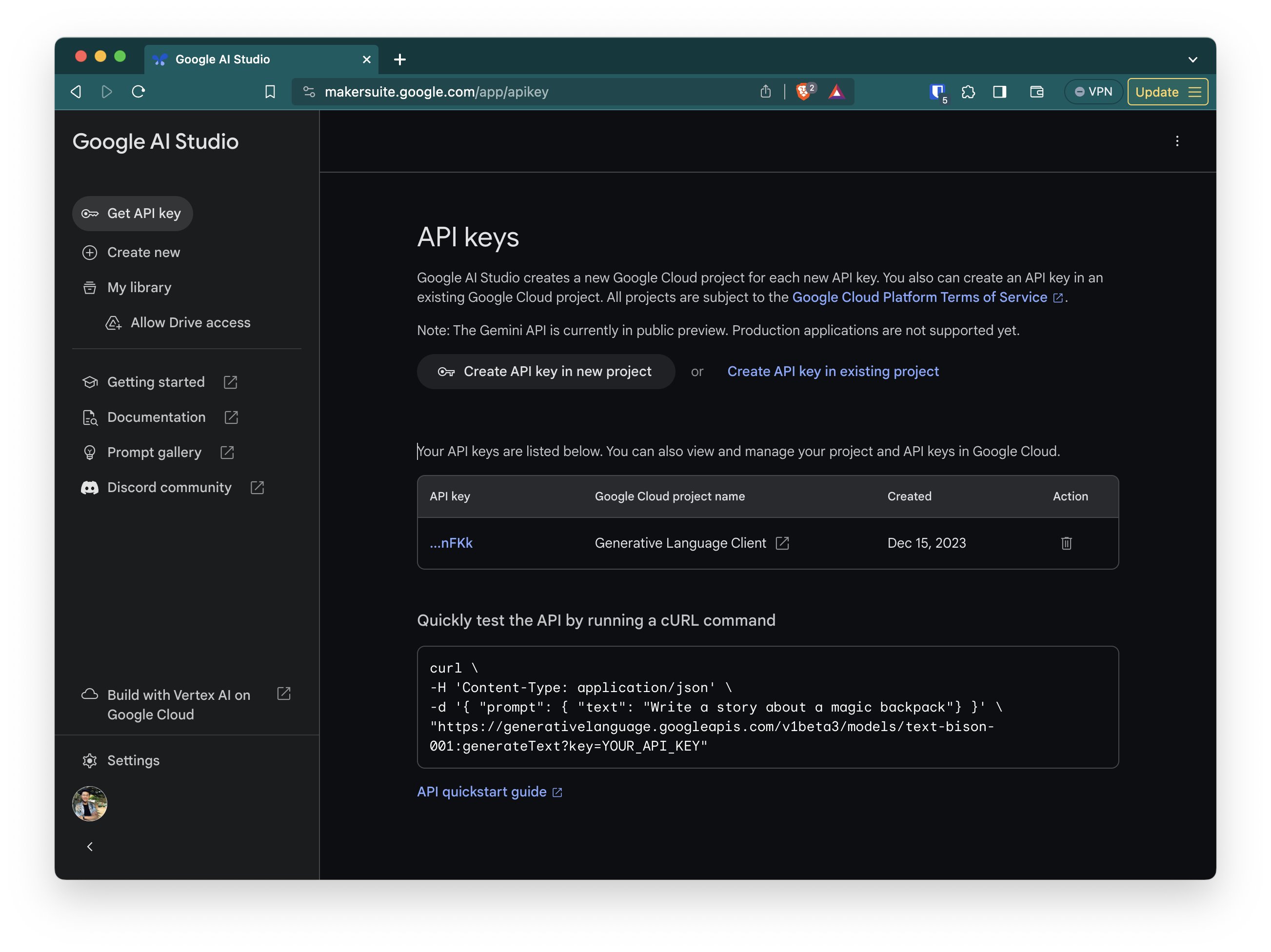Screen dimensions: 1271x952
Task: Open My library in sidebar
Action: (126, 287)
